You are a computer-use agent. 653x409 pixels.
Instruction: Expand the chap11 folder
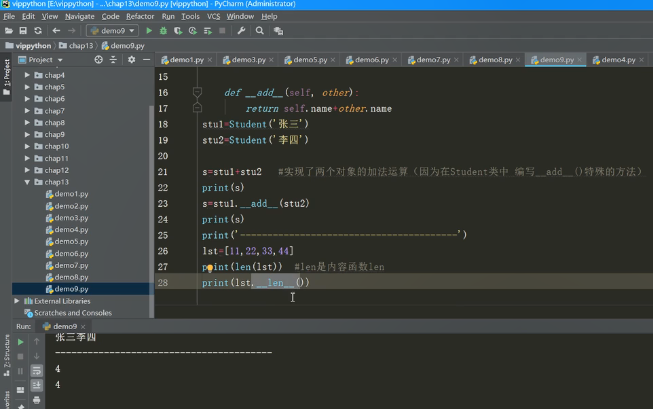27,158
